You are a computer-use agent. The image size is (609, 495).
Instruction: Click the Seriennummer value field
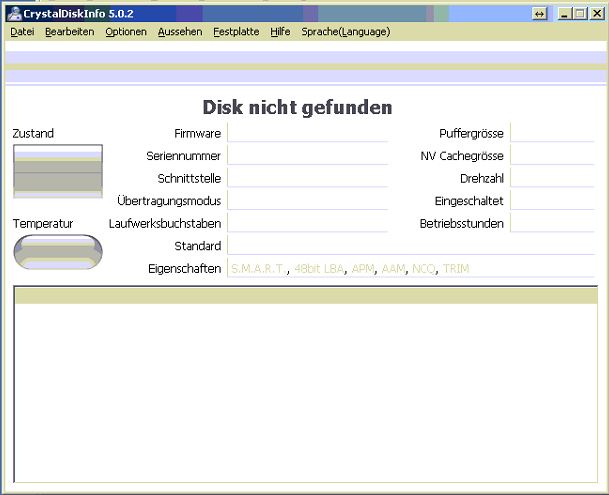(x=307, y=155)
